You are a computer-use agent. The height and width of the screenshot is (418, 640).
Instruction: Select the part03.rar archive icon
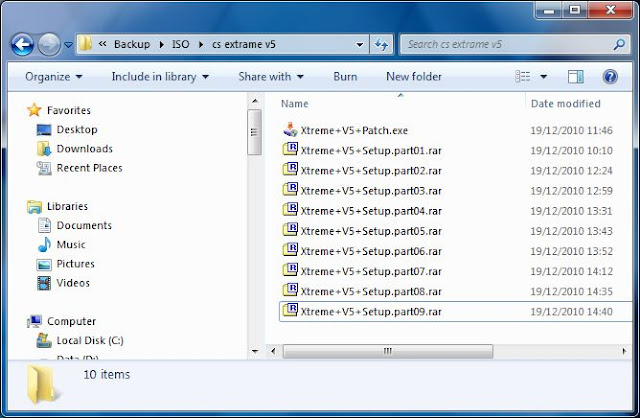tap(290, 189)
